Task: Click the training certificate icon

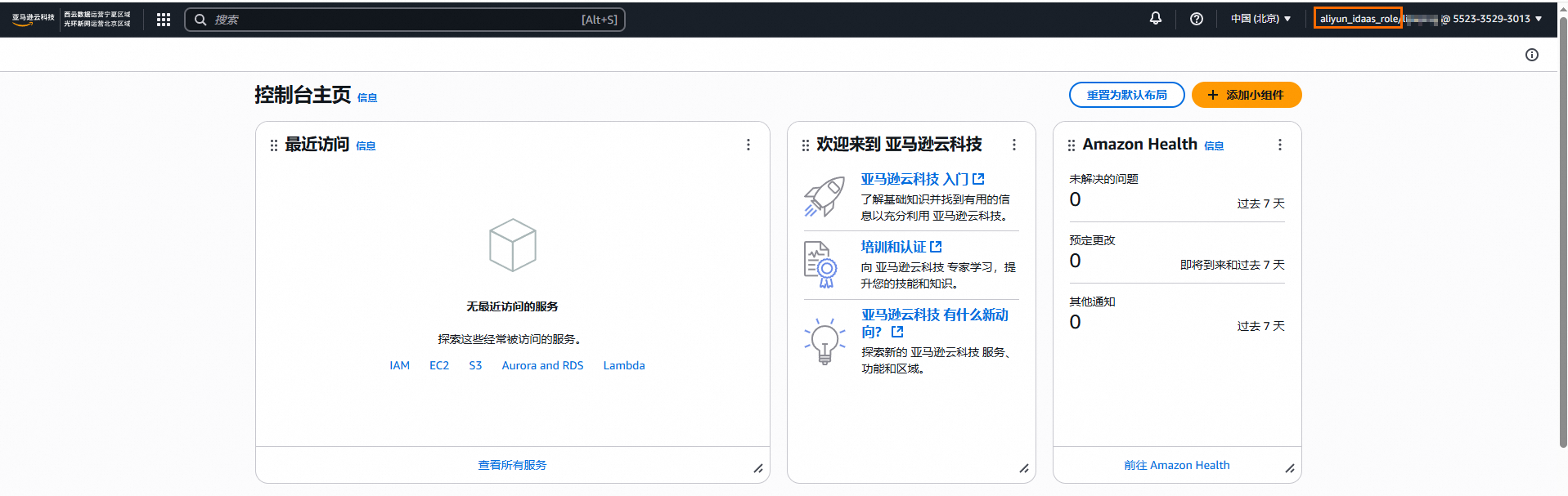Action: 821,265
